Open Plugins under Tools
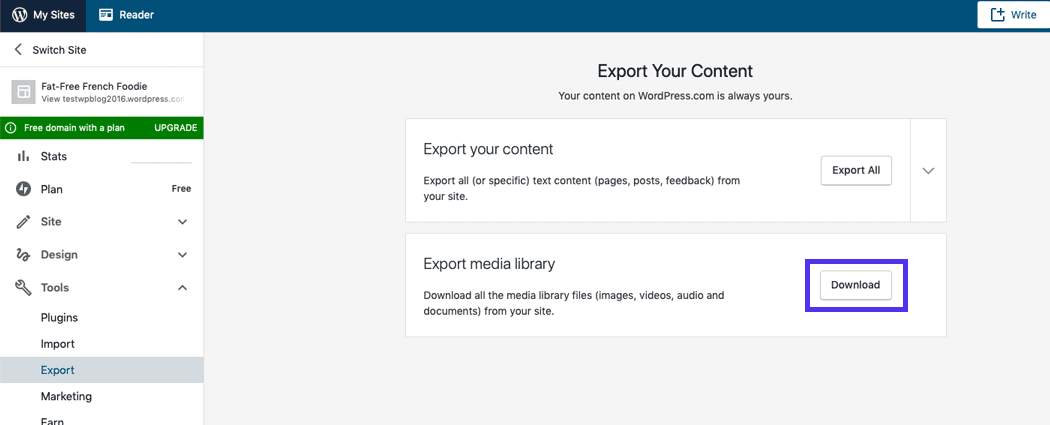Image resolution: width=1050 pixels, height=425 pixels. coord(59,318)
